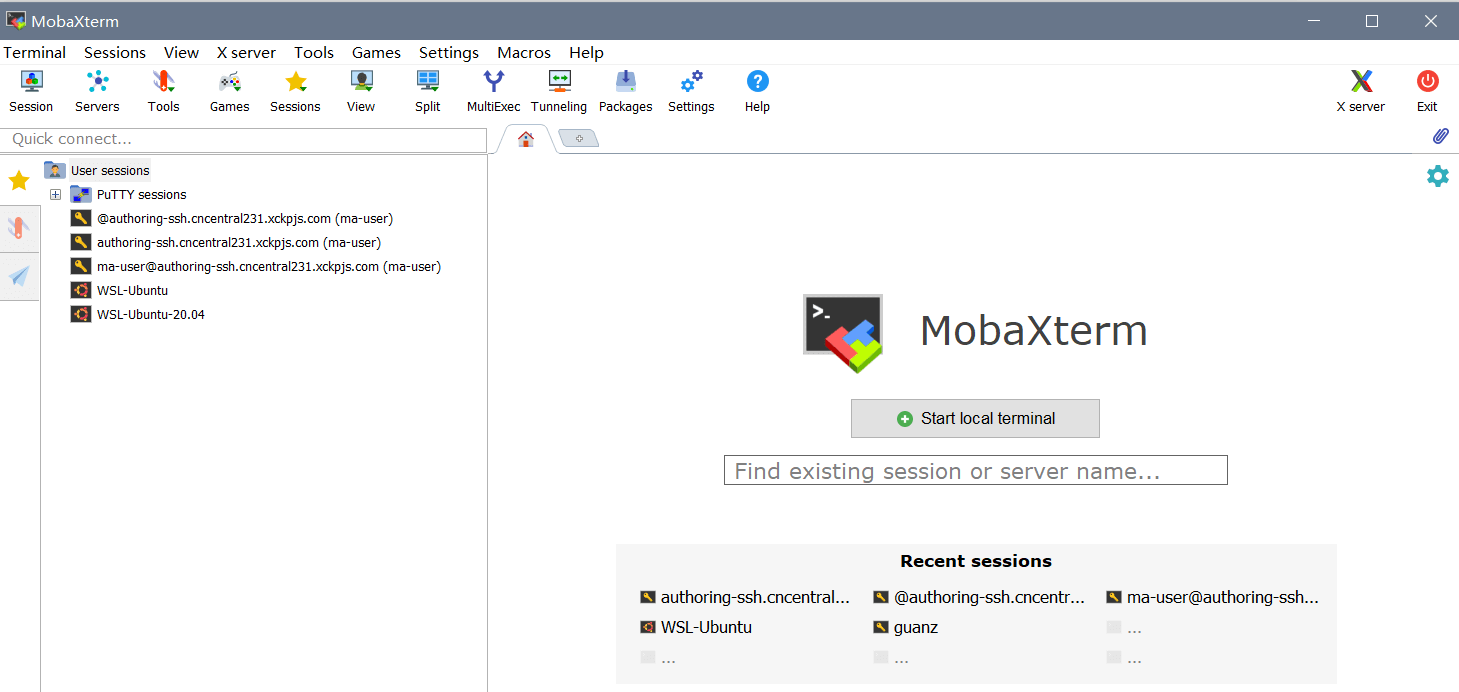Open the paperclip attach icon
Screen dimensions: 1459x692
tap(1441, 136)
